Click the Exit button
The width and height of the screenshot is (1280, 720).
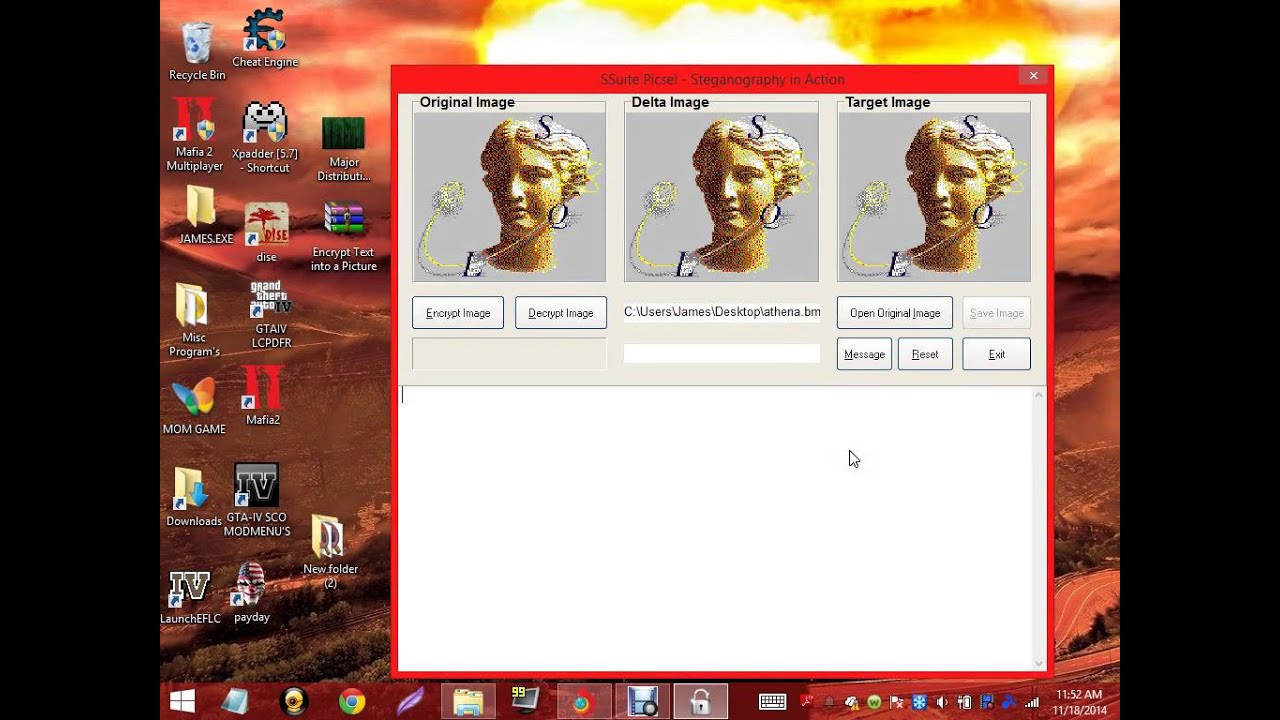[x=996, y=354]
